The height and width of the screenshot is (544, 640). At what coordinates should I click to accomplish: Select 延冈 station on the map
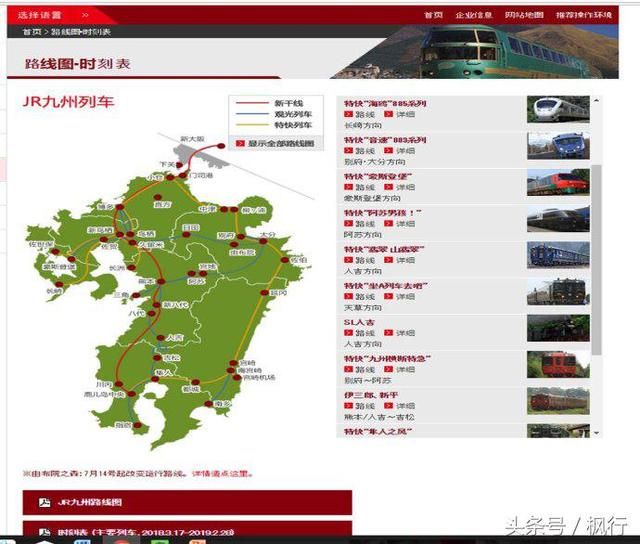tap(264, 293)
